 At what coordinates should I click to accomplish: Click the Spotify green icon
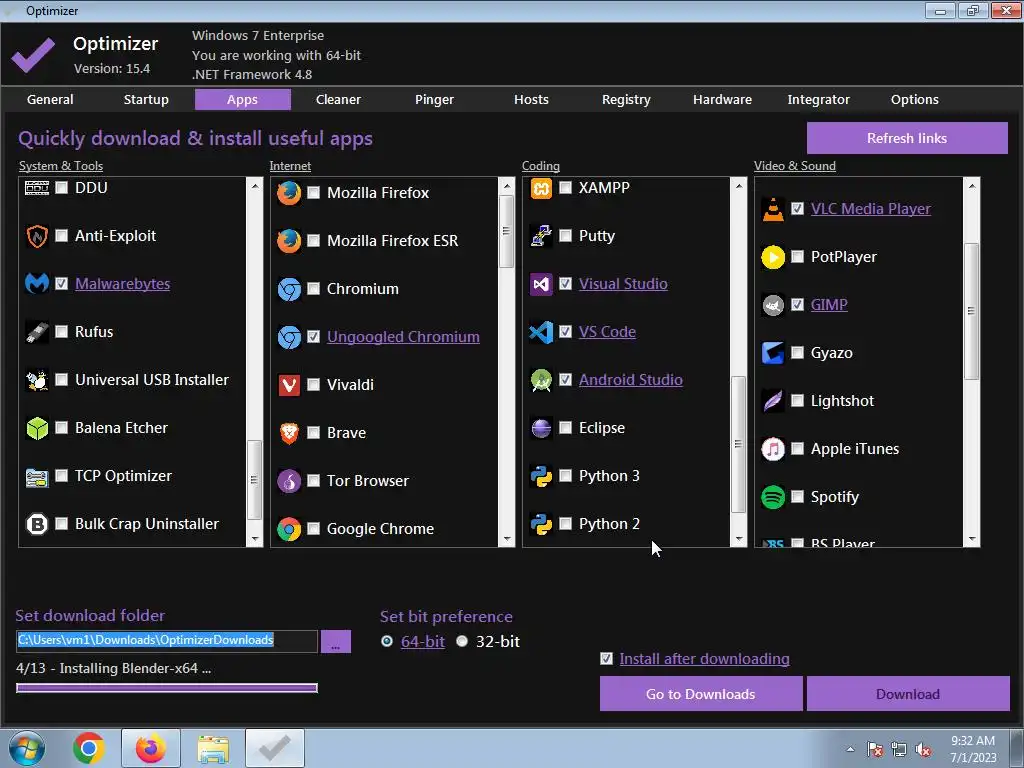(x=773, y=497)
